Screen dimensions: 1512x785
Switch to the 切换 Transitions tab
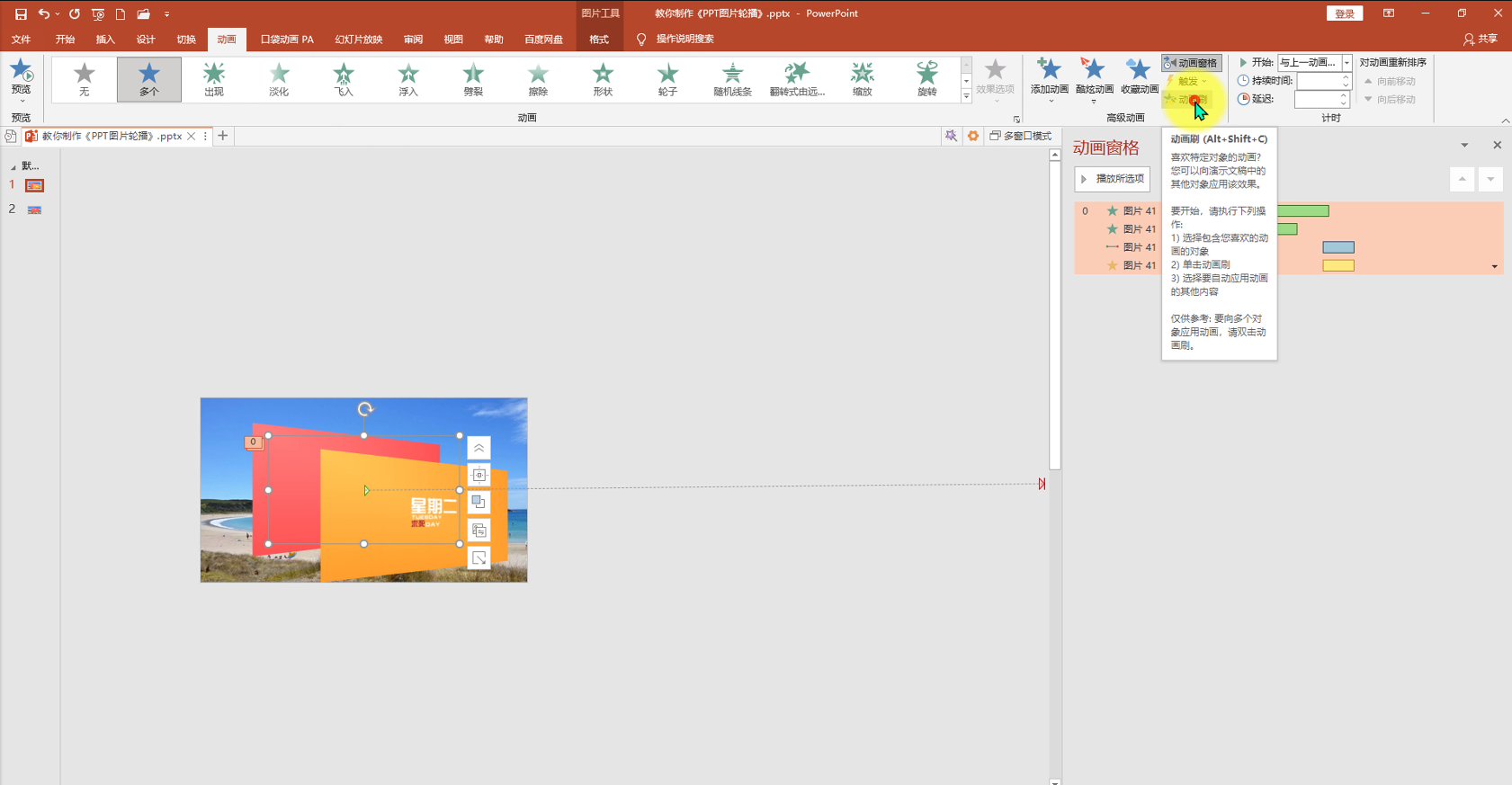pos(186,40)
